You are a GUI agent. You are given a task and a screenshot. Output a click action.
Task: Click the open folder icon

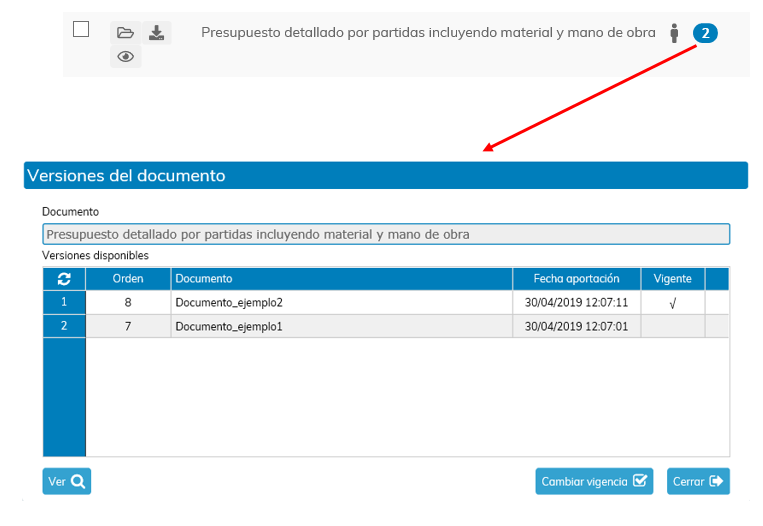[125, 33]
